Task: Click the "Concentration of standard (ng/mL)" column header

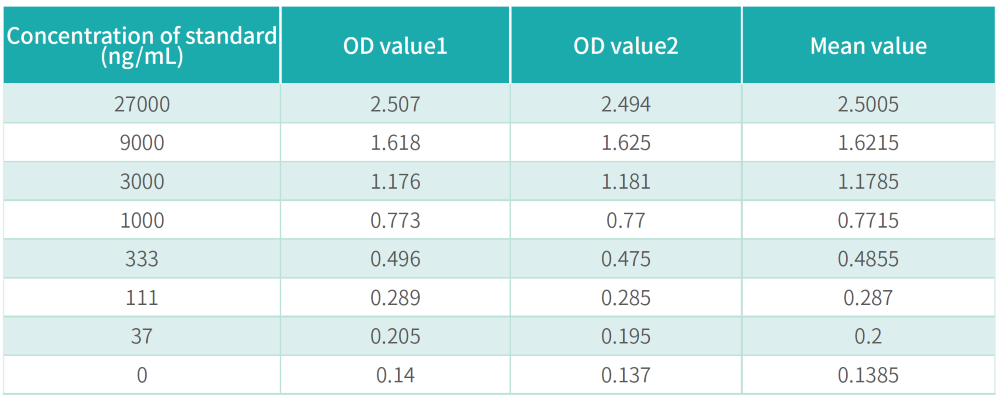Action: click(x=141, y=46)
